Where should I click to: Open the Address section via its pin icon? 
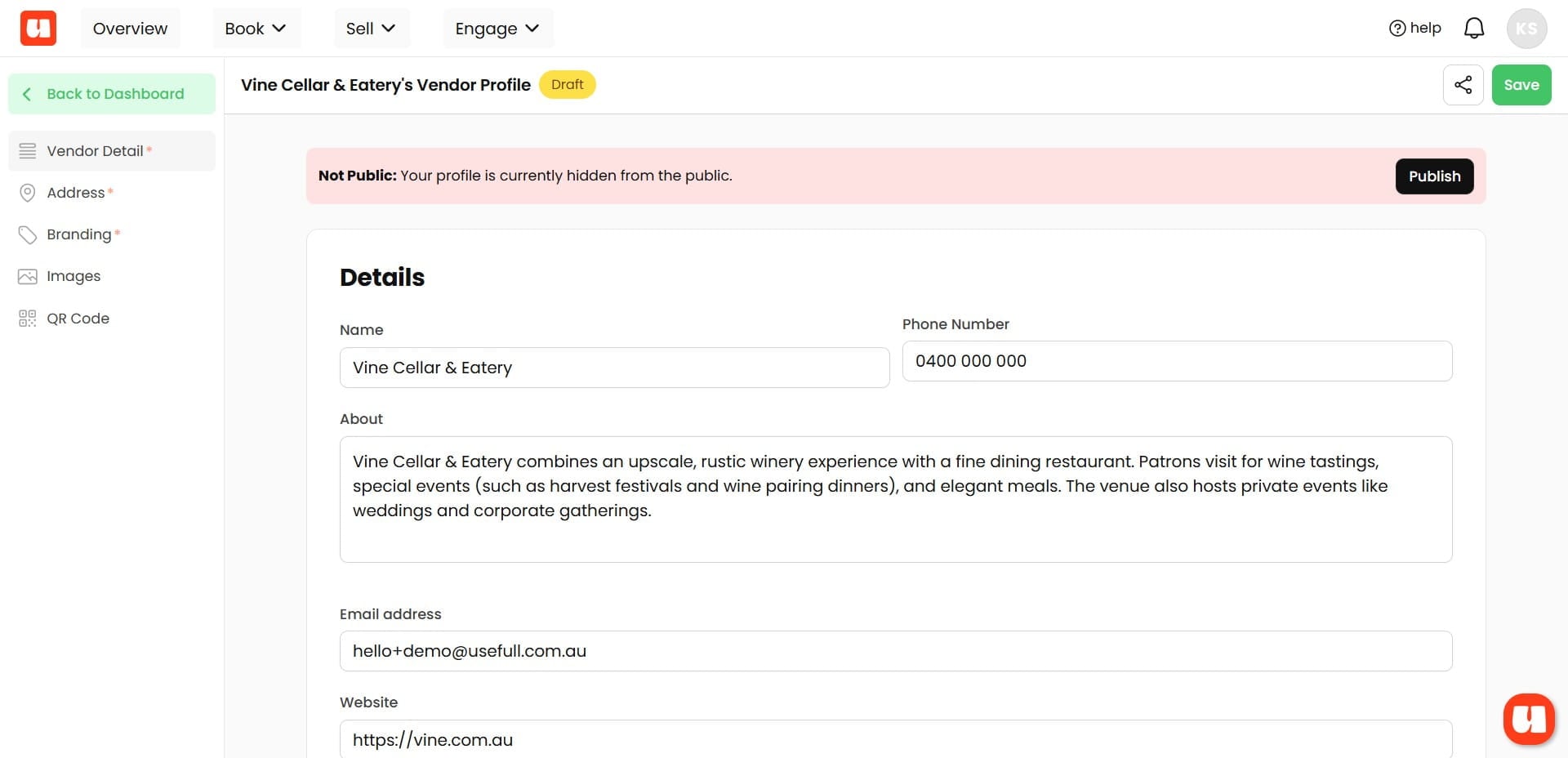[27, 193]
